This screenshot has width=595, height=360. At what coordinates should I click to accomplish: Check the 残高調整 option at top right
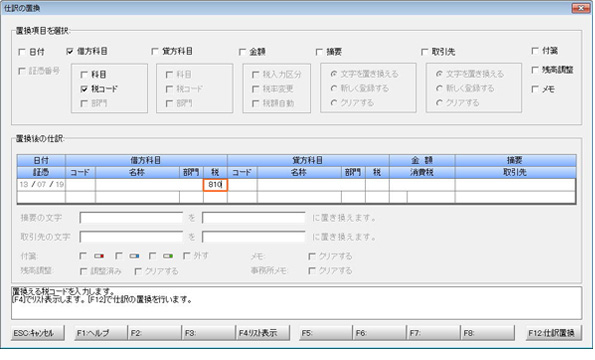pyautogui.click(x=535, y=70)
